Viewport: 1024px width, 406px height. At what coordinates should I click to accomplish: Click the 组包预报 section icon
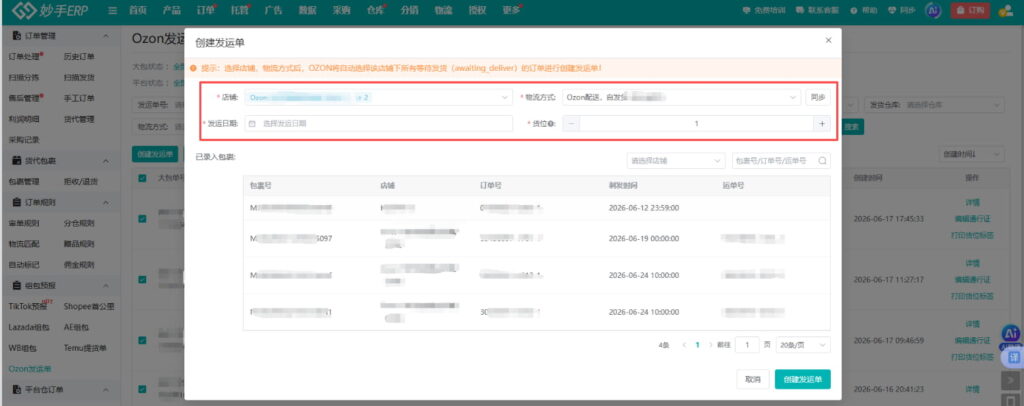point(17,285)
